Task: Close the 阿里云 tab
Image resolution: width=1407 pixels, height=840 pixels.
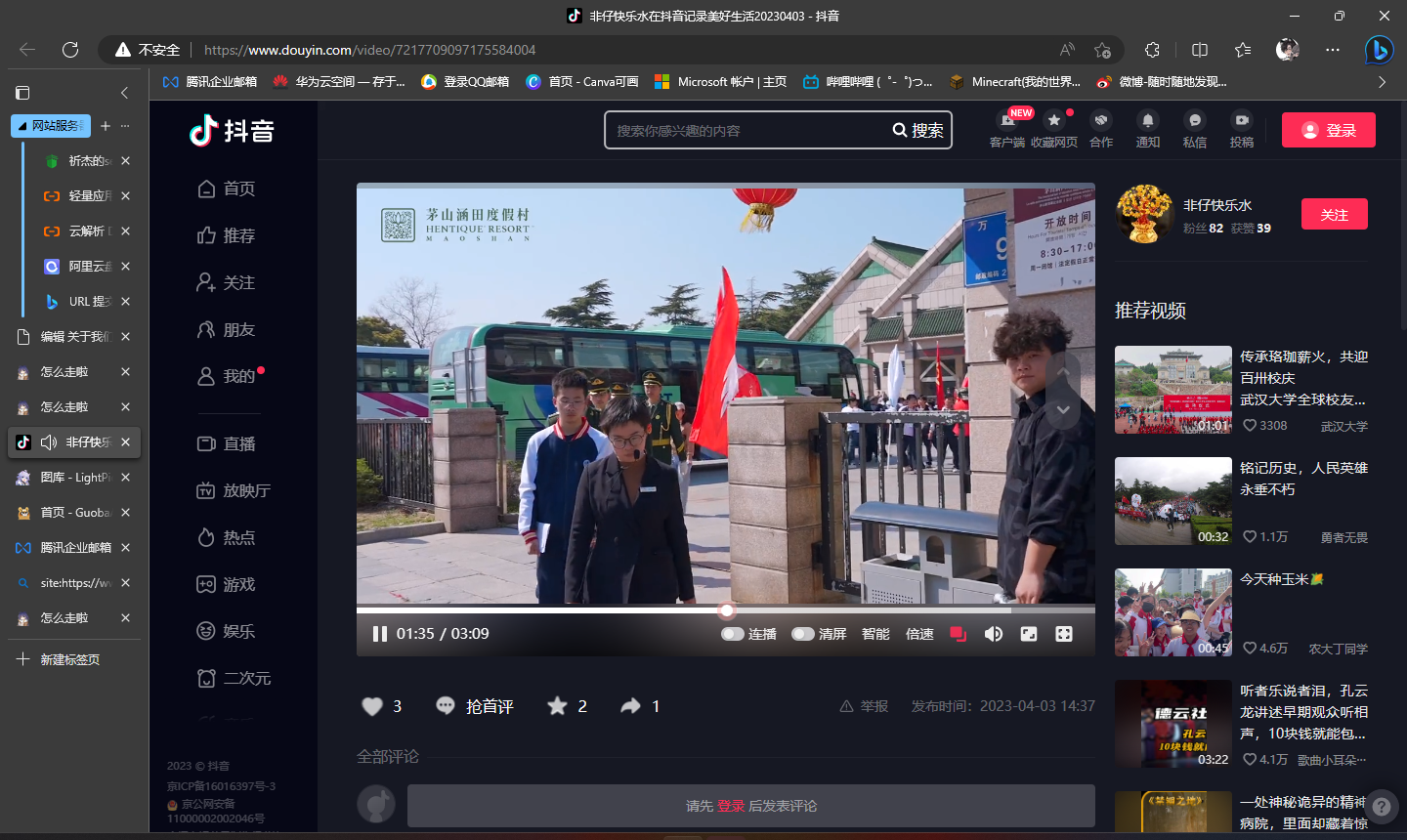Action: click(125, 267)
